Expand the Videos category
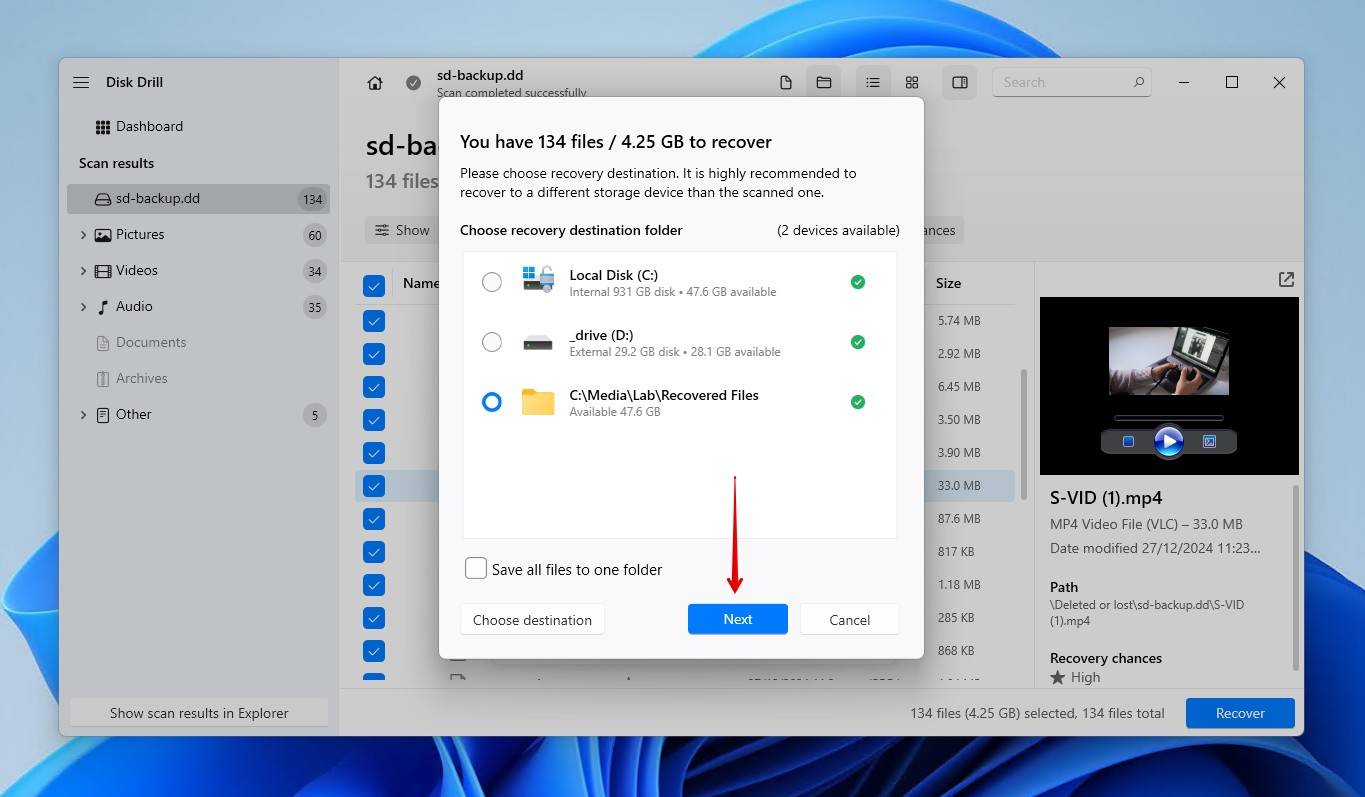 [83, 270]
